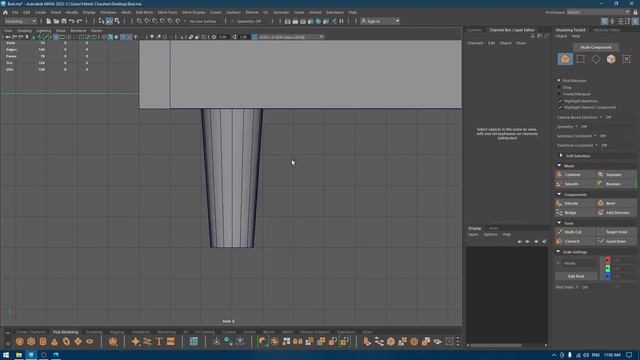Image resolution: width=640 pixels, height=360 pixels.
Task: Click the Undo toolbar icon
Action: pos(72,21)
